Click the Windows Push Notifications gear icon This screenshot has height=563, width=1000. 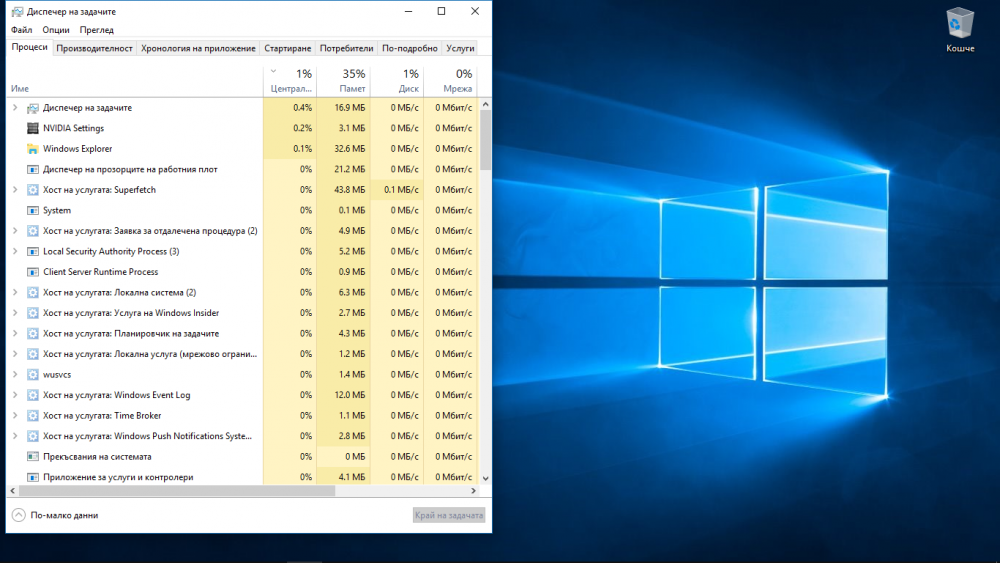coord(33,436)
